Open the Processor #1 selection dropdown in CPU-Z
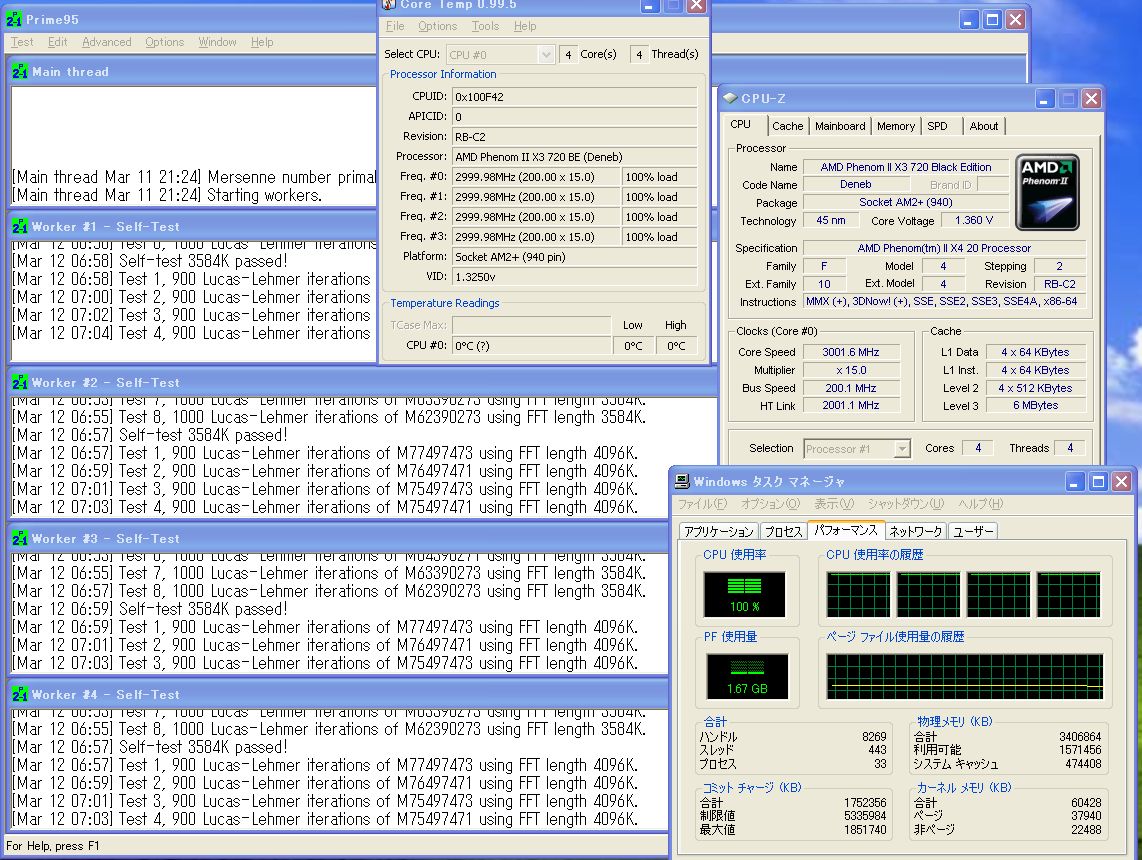Image resolution: width=1142 pixels, height=860 pixels. [x=901, y=449]
